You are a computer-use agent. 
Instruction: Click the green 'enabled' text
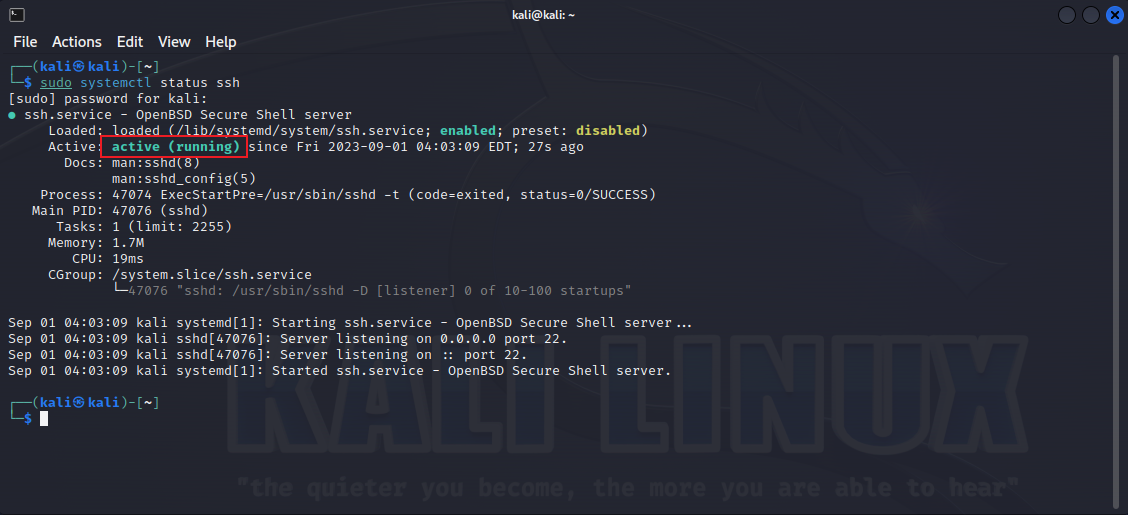point(468,130)
